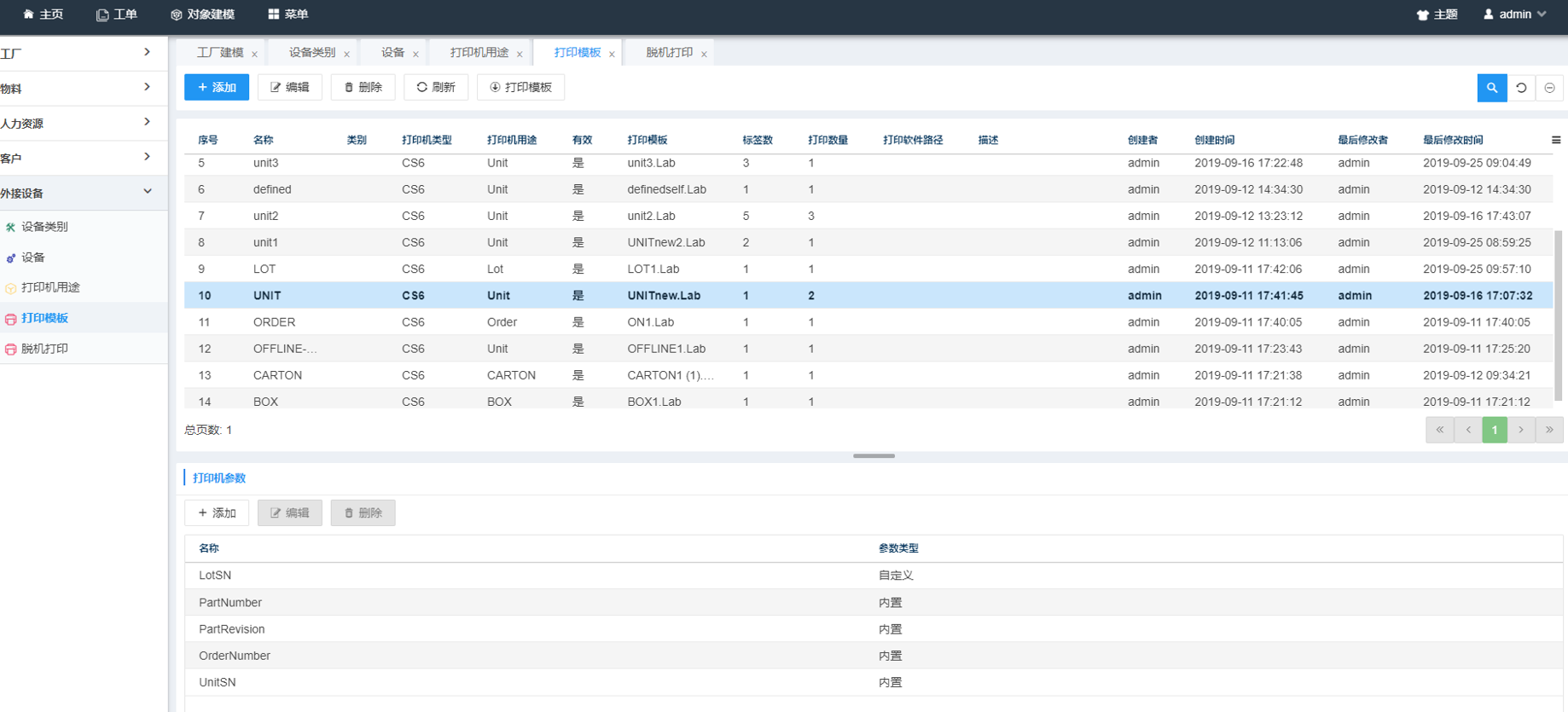This screenshot has width=1568, height=712.
Task: Jump to last page arrow
Action: coord(1549,430)
